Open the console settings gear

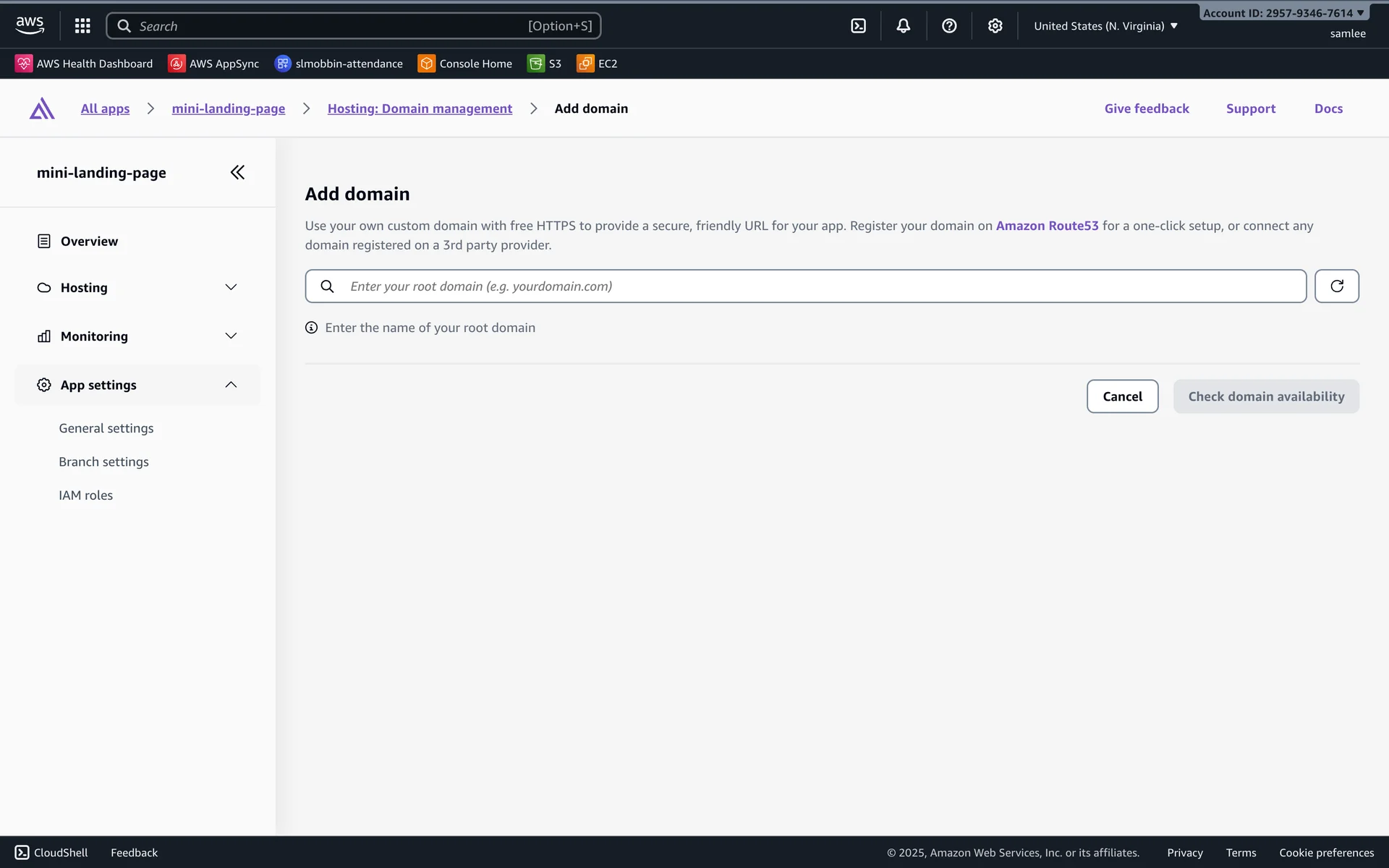tap(995, 26)
